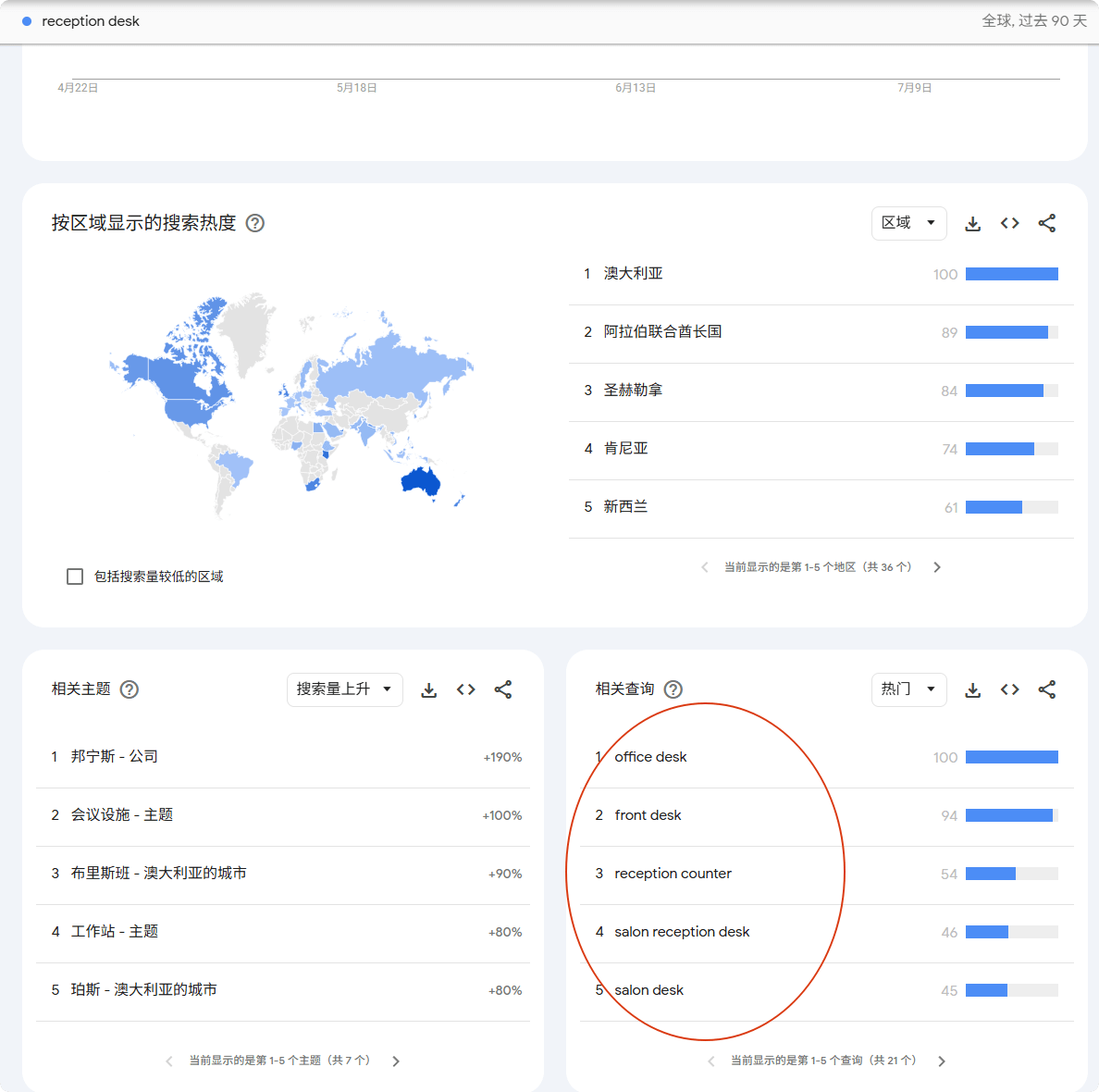Go to next page of related queries

point(942,1061)
